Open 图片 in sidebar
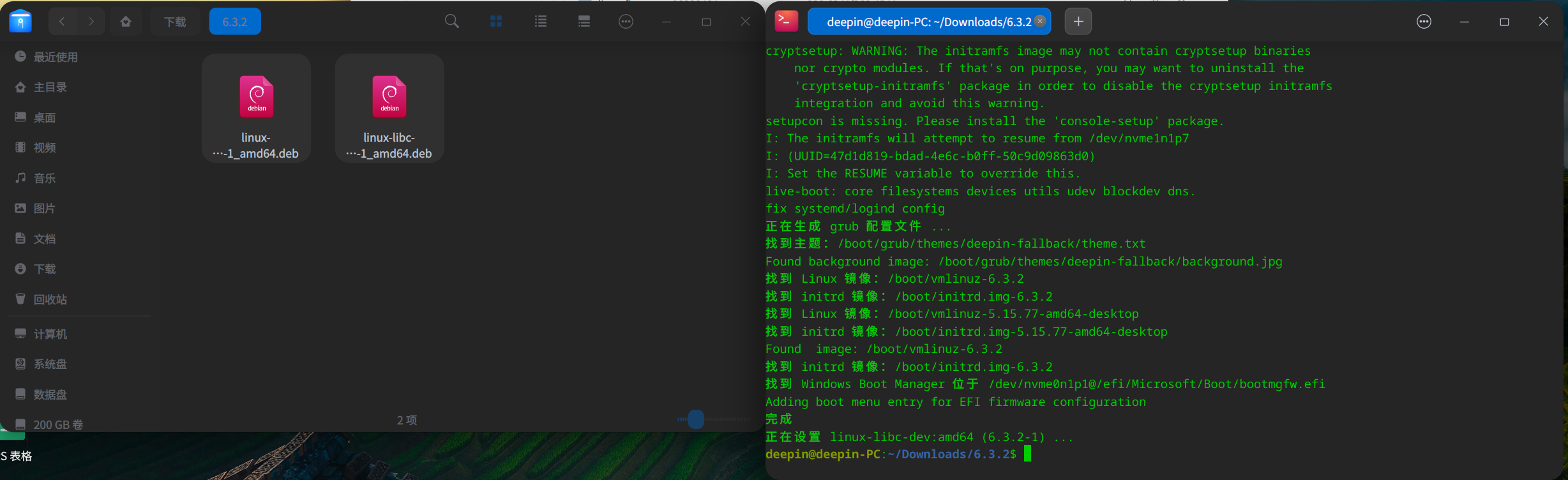Viewport: 1568px width, 480px height. coord(79,208)
